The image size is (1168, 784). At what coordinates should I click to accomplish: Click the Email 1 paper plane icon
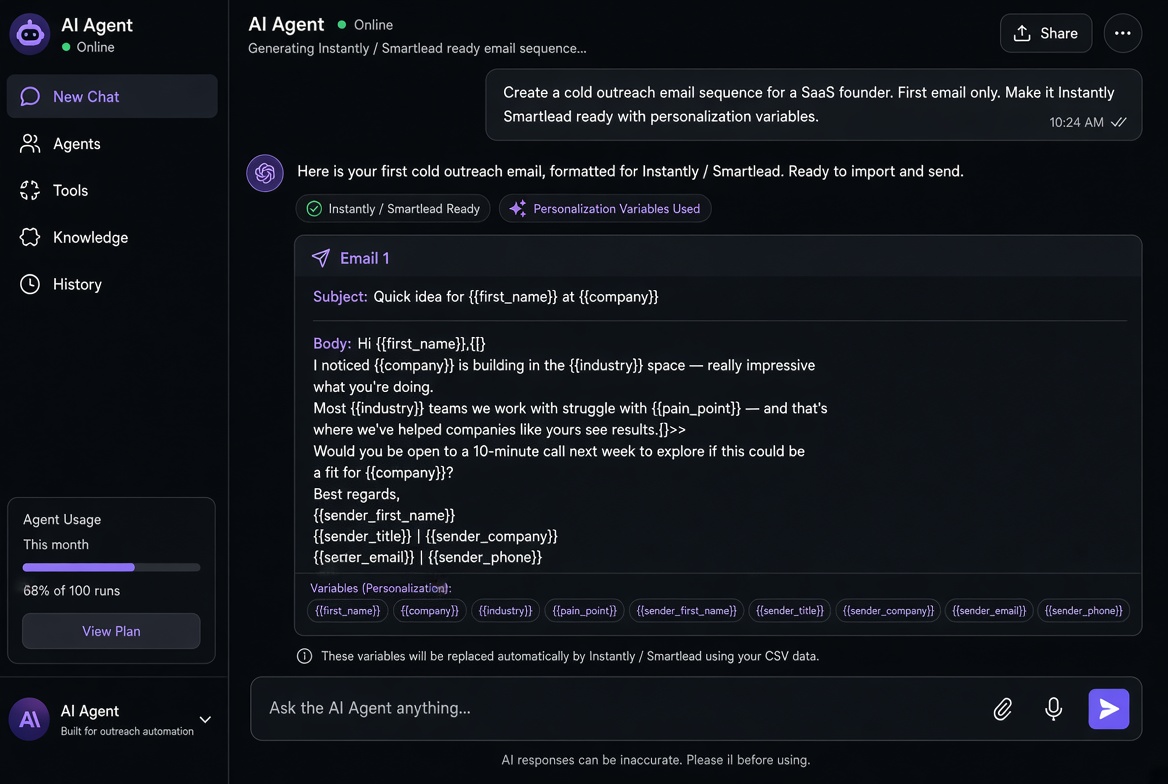point(321,258)
